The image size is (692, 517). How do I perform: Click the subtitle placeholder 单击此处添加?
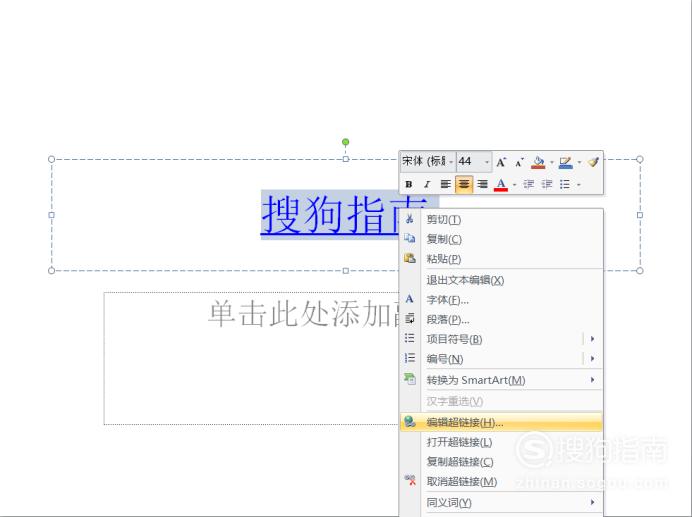click(x=304, y=313)
